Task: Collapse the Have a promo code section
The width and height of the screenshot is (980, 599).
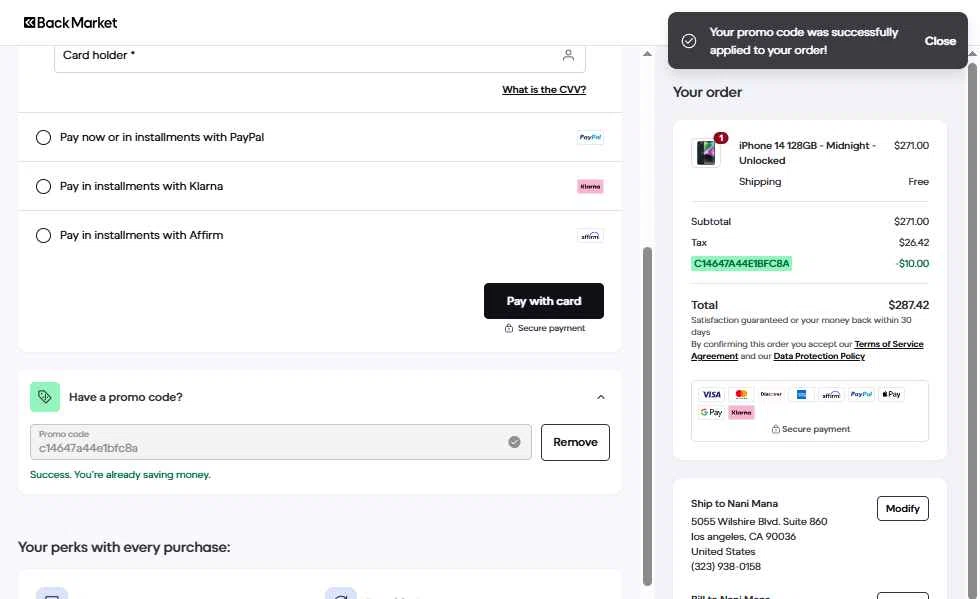Action: click(x=601, y=397)
